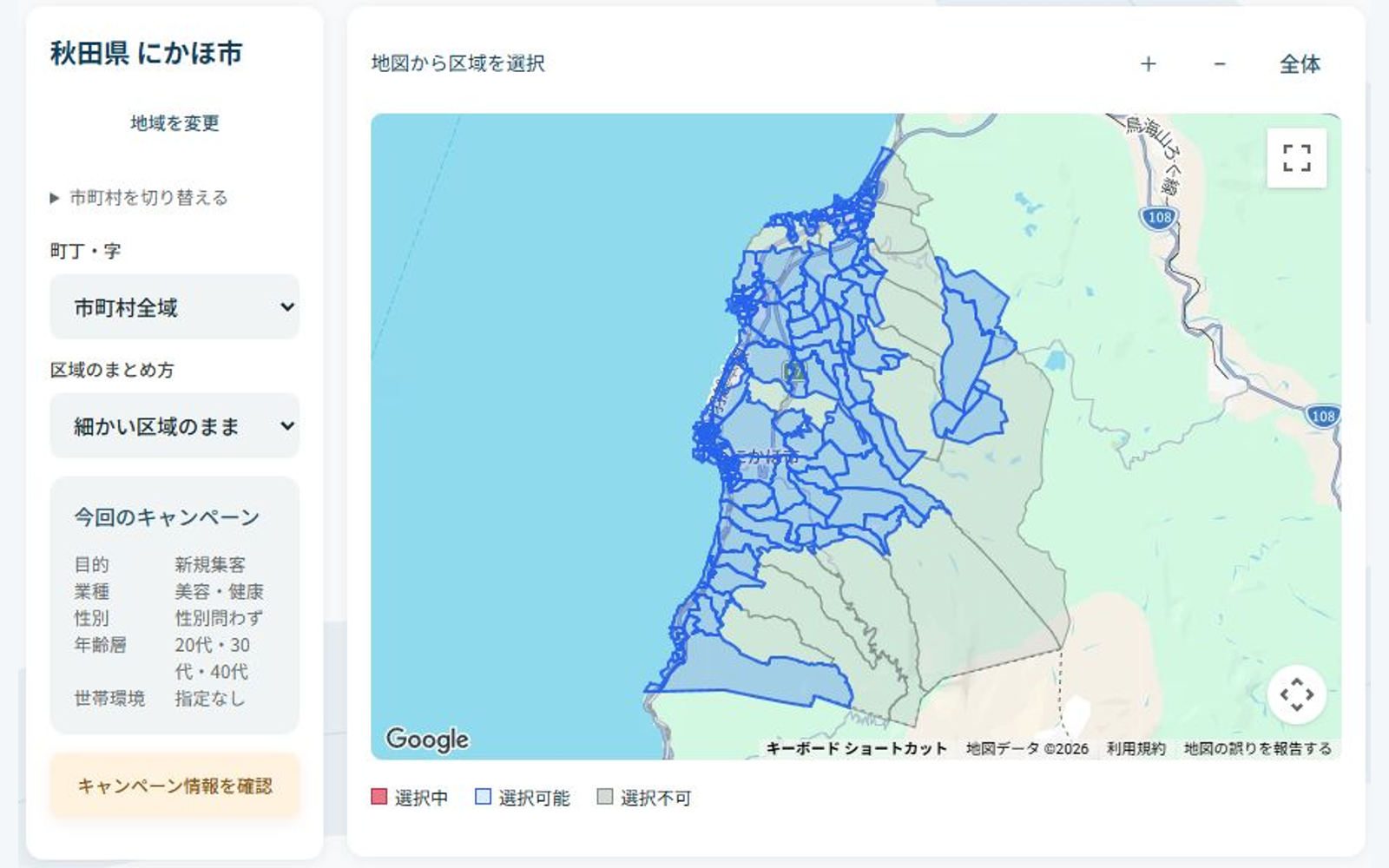Click 町丁・字 label
Viewport: 1389px width, 868px height.
85,252
